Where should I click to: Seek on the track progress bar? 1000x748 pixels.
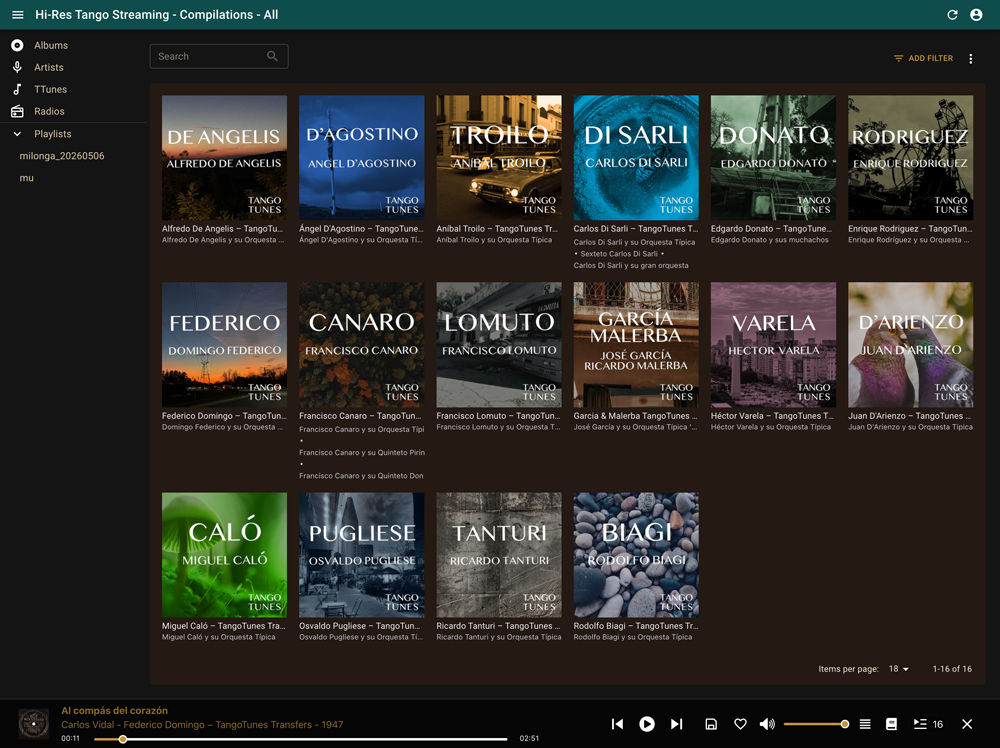click(x=300, y=739)
